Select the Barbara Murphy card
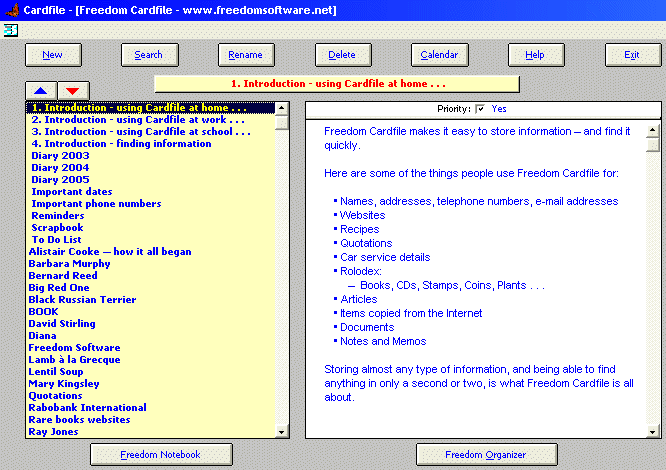Screen dimensions: 666x470 (x=150, y=264)
